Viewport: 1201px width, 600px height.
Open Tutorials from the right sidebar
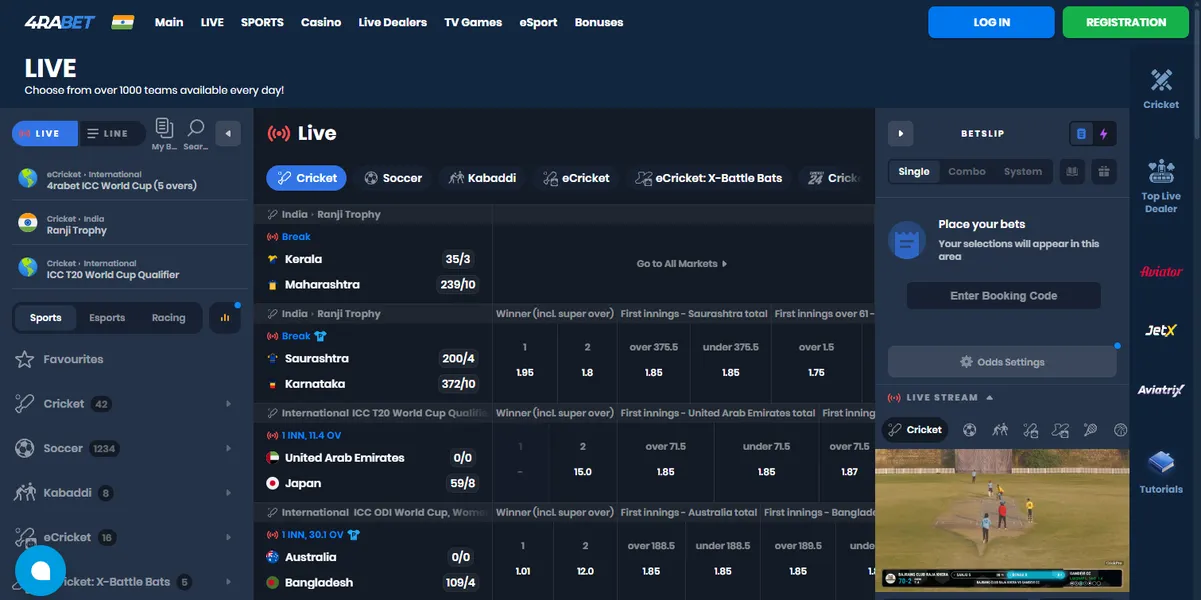[1160, 463]
